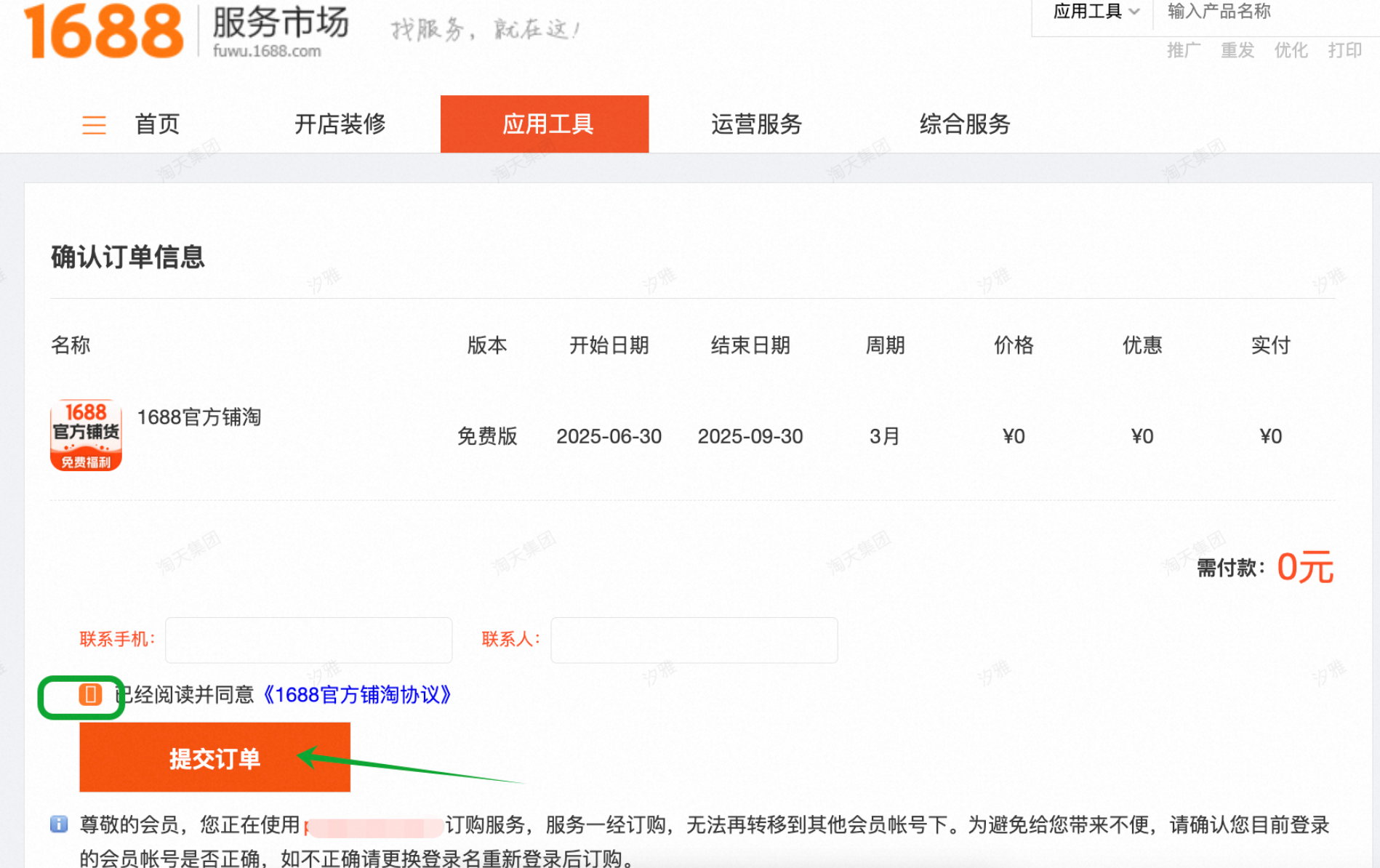Click the 服务市场 site title
The image size is (1380, 868).
click(281, 23)
